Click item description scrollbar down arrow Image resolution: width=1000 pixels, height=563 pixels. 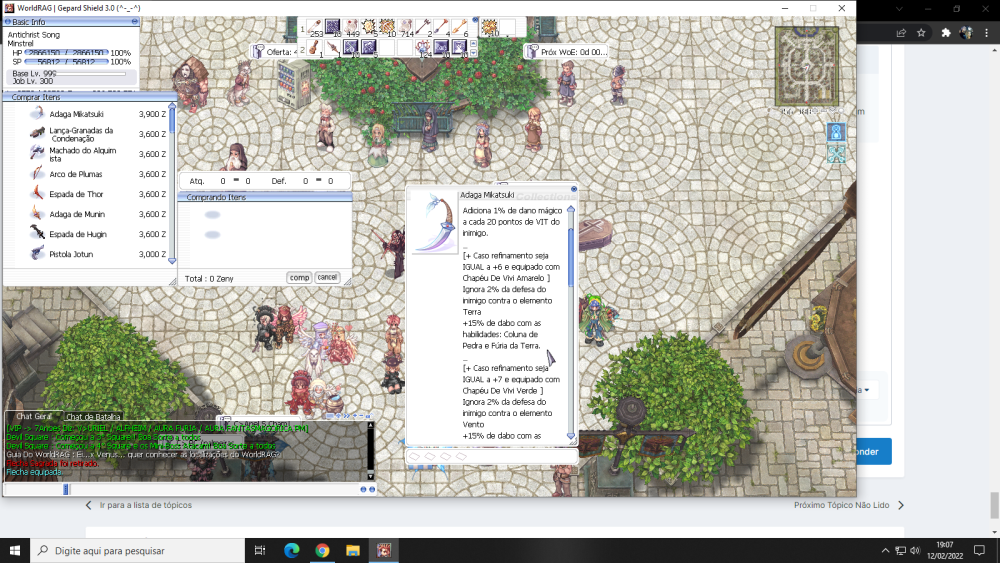coord(571,435)
